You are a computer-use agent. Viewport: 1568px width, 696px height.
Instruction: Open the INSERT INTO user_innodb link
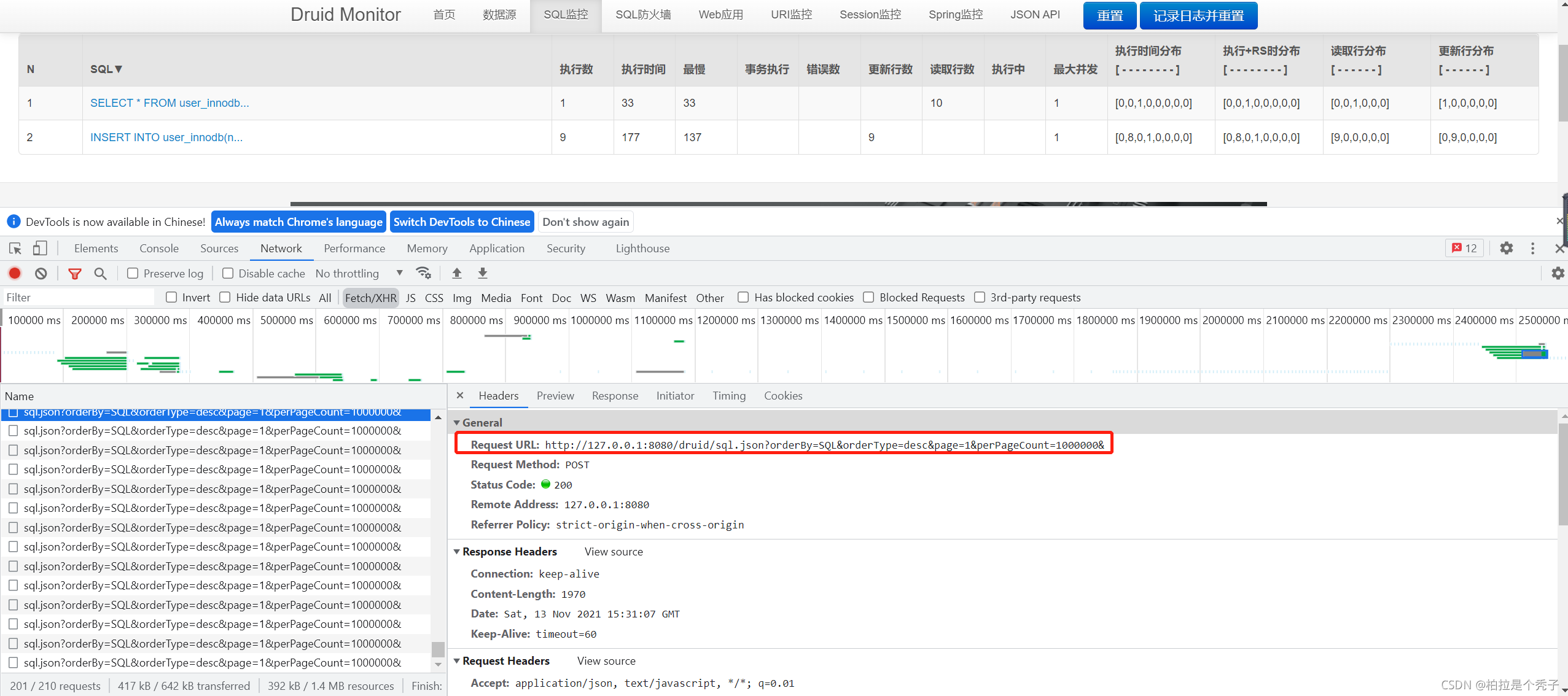click(x=166, y=137)
